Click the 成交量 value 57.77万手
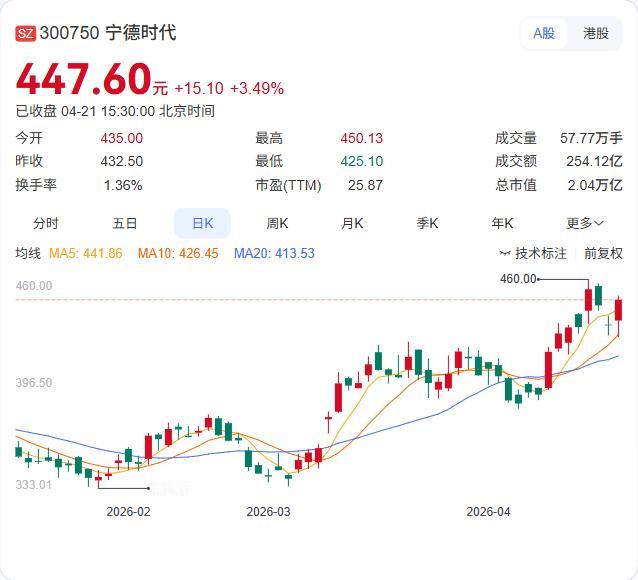This screenshot has height=580, width=638. 591,138
